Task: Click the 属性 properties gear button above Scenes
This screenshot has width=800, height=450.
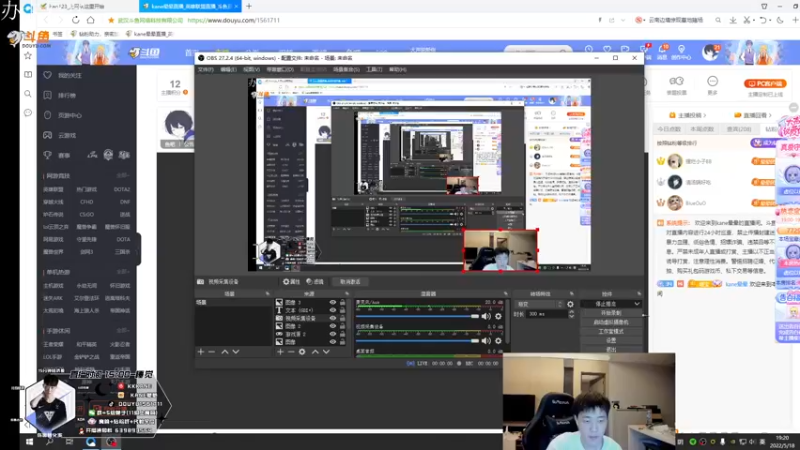Action: coord(291,282)
